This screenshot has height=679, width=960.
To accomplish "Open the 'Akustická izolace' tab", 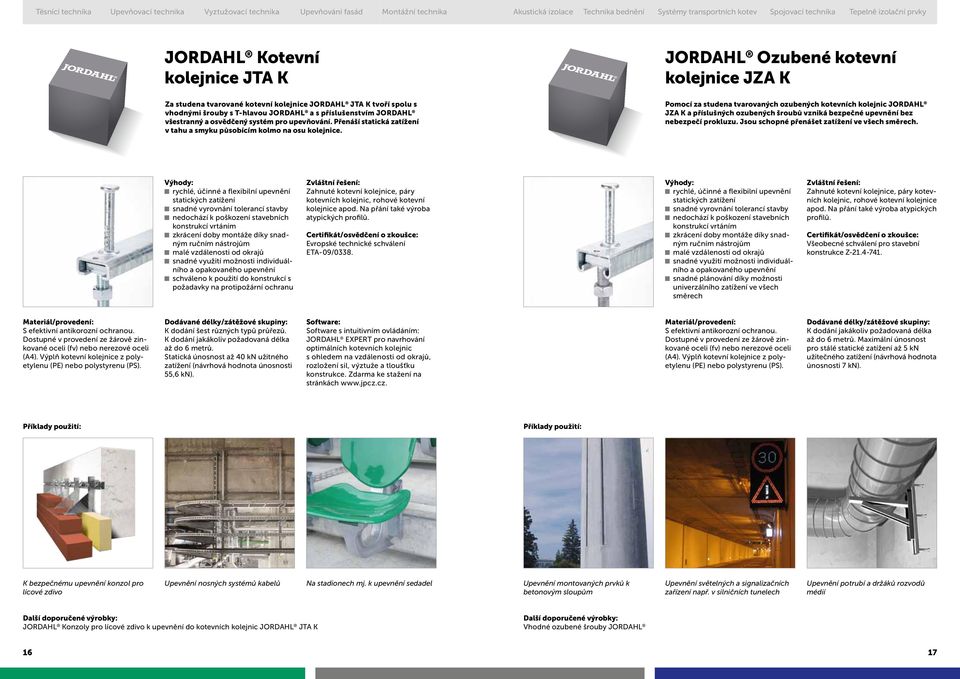I will pyautogui.click(x=543, y=12).
